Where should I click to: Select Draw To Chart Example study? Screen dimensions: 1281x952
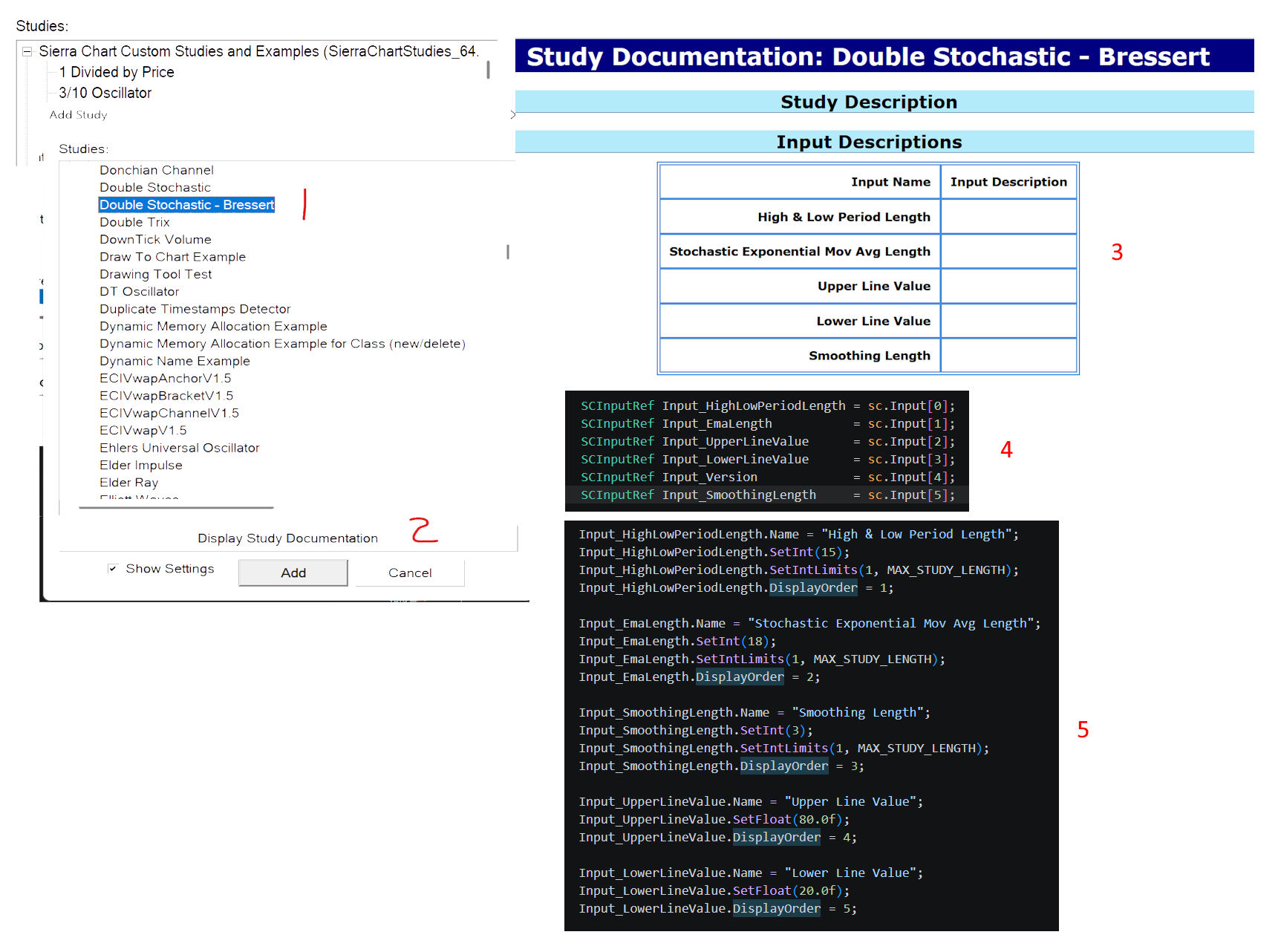(x=172, y=257)
